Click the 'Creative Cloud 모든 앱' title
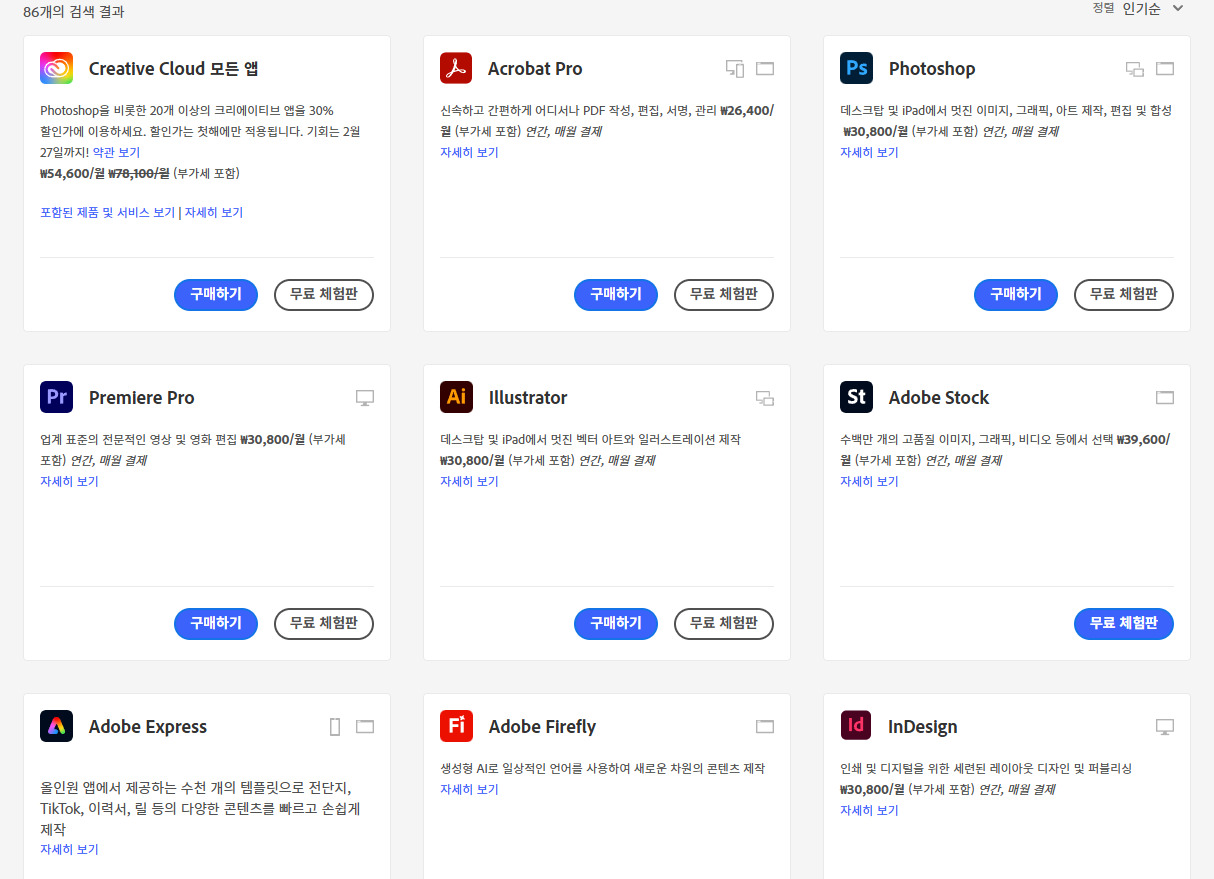The height and width of the screenshot is (879, 1214). coord(174,69)
